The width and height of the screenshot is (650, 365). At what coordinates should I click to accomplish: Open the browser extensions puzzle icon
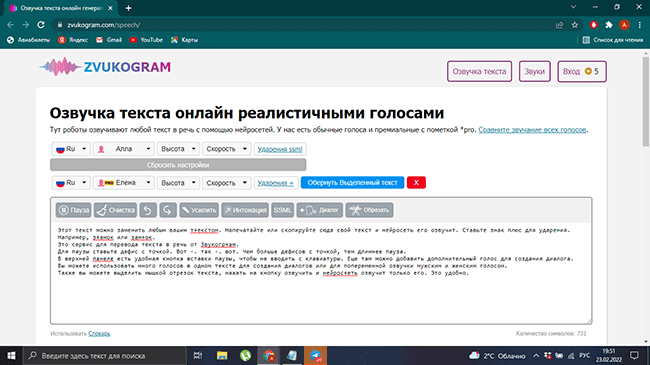pos(609,25)
